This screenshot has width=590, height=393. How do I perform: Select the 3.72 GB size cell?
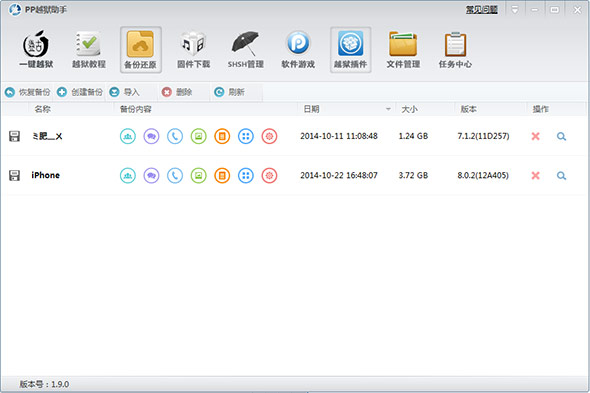(413, 175)
